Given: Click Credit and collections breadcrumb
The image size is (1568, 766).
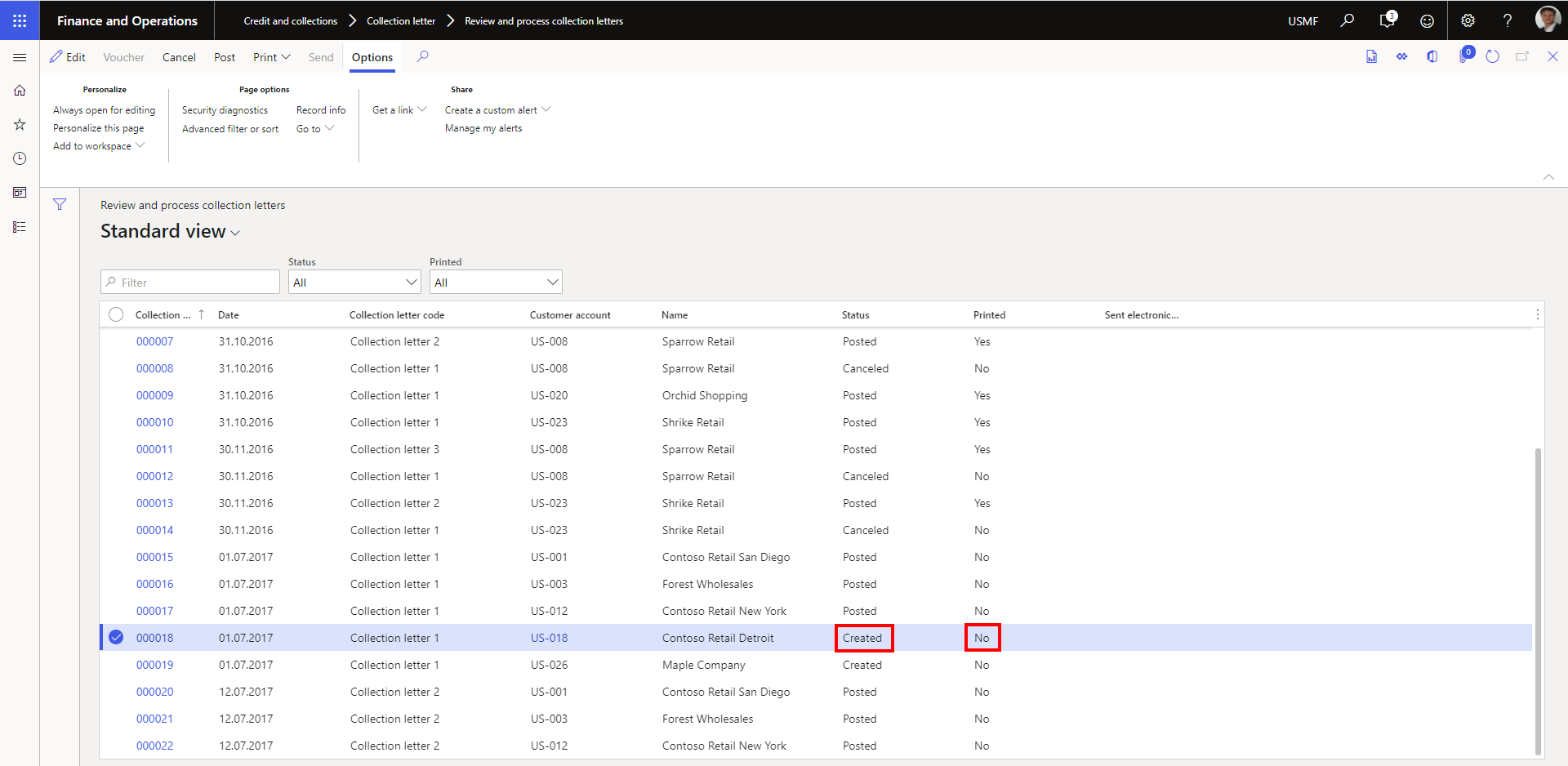Looking at the screenshot, I should pyautogui.click(x=290, y=21).
